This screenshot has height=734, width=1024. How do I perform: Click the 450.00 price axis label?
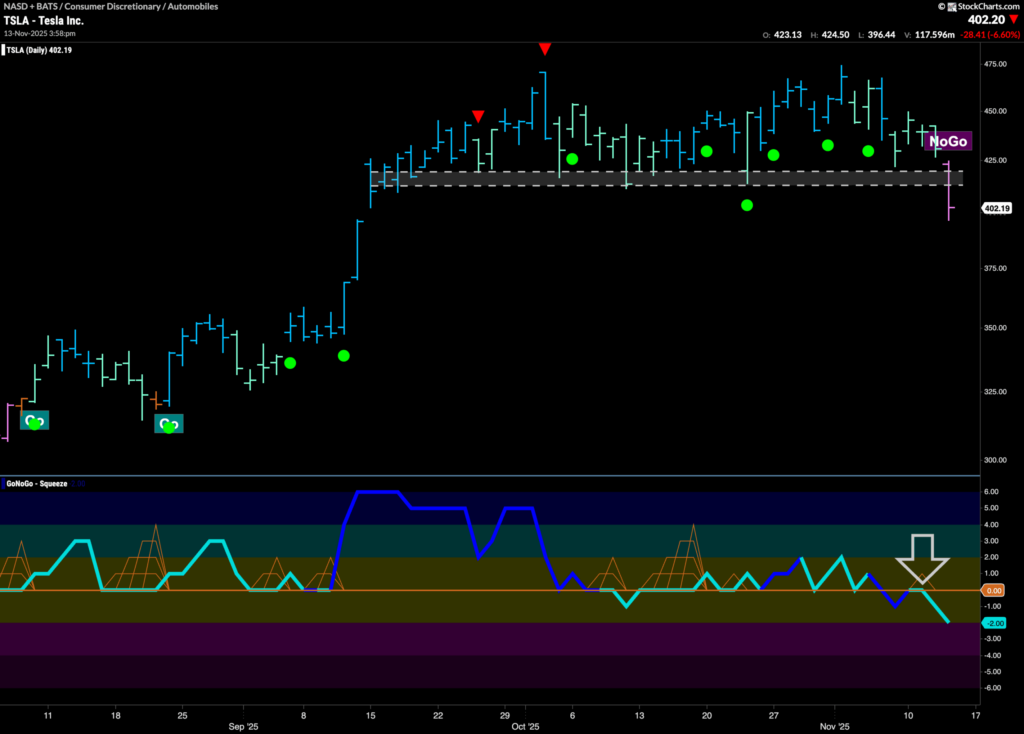[x=995, y=111]
